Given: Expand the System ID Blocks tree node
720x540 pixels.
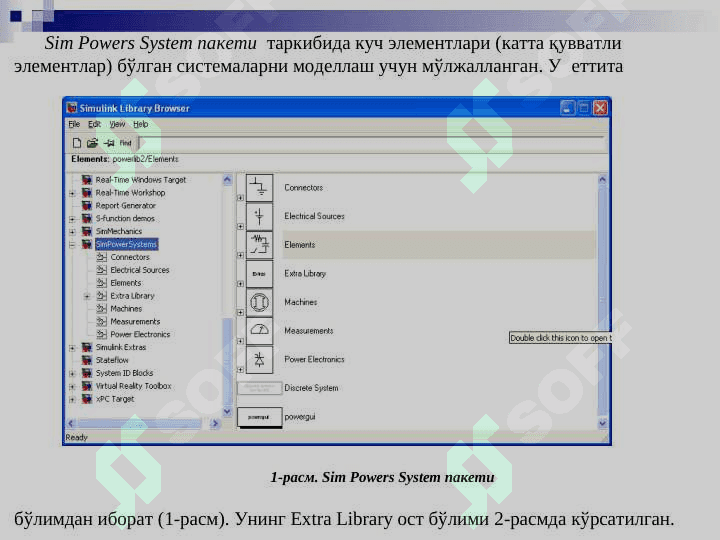Looking at the screenshot, I should tap(72, 374).
